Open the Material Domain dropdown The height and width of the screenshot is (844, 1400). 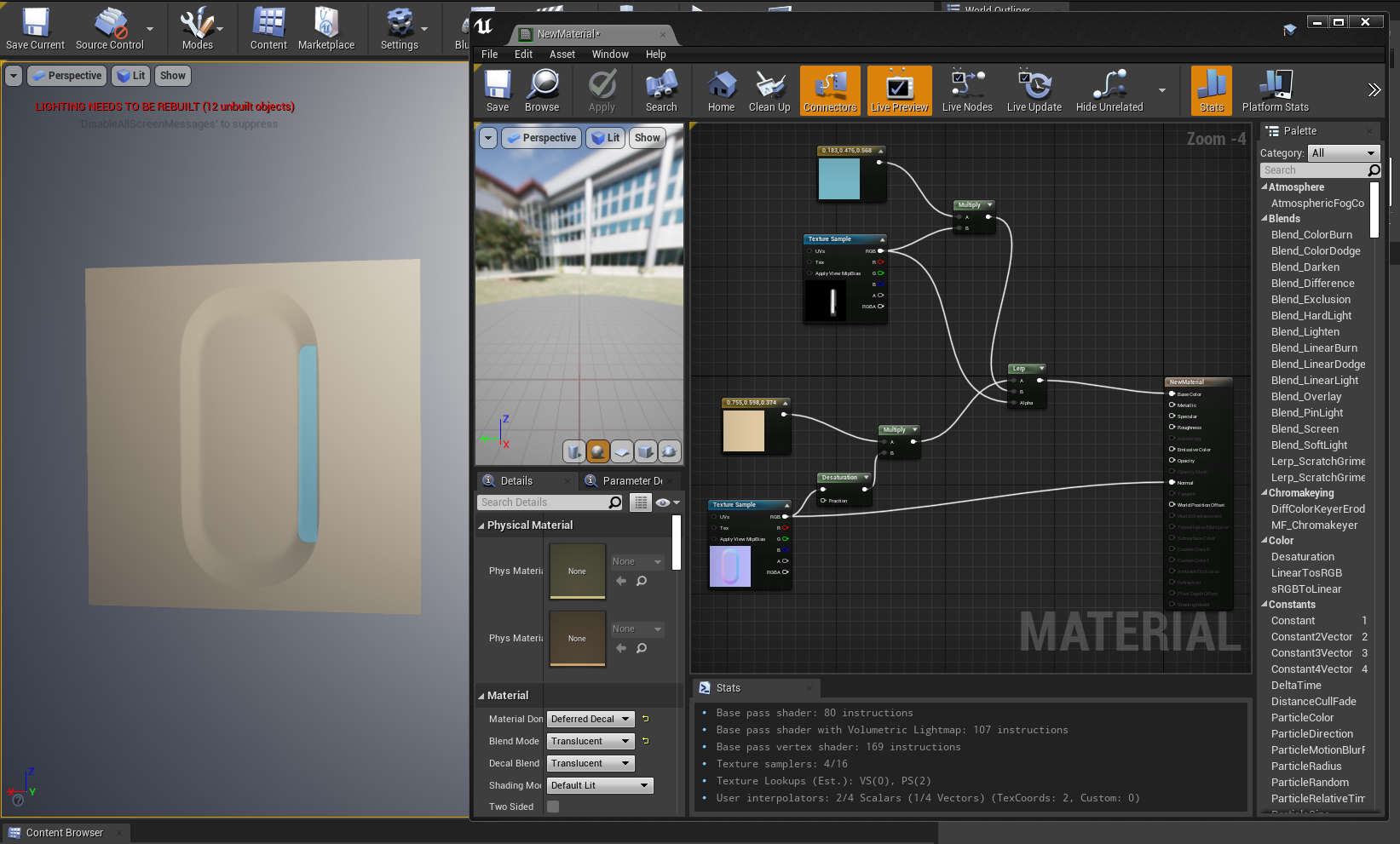point(591,719)
